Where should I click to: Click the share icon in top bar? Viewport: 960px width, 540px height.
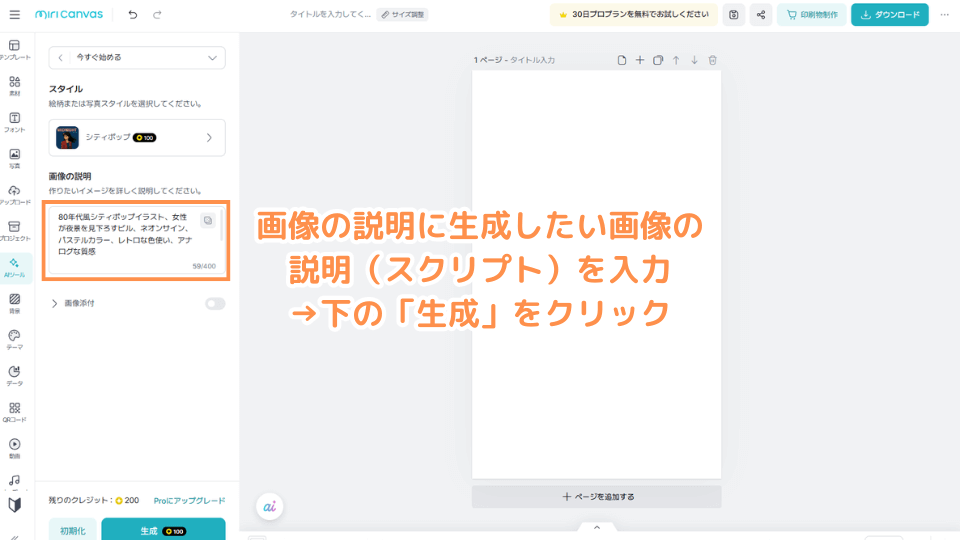(762, 15)
